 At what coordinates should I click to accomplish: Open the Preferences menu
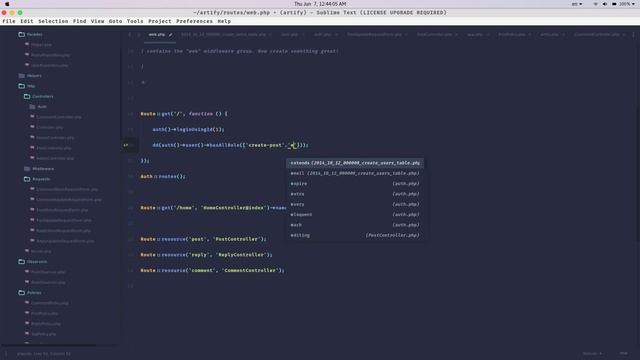[x=194, y=21]
